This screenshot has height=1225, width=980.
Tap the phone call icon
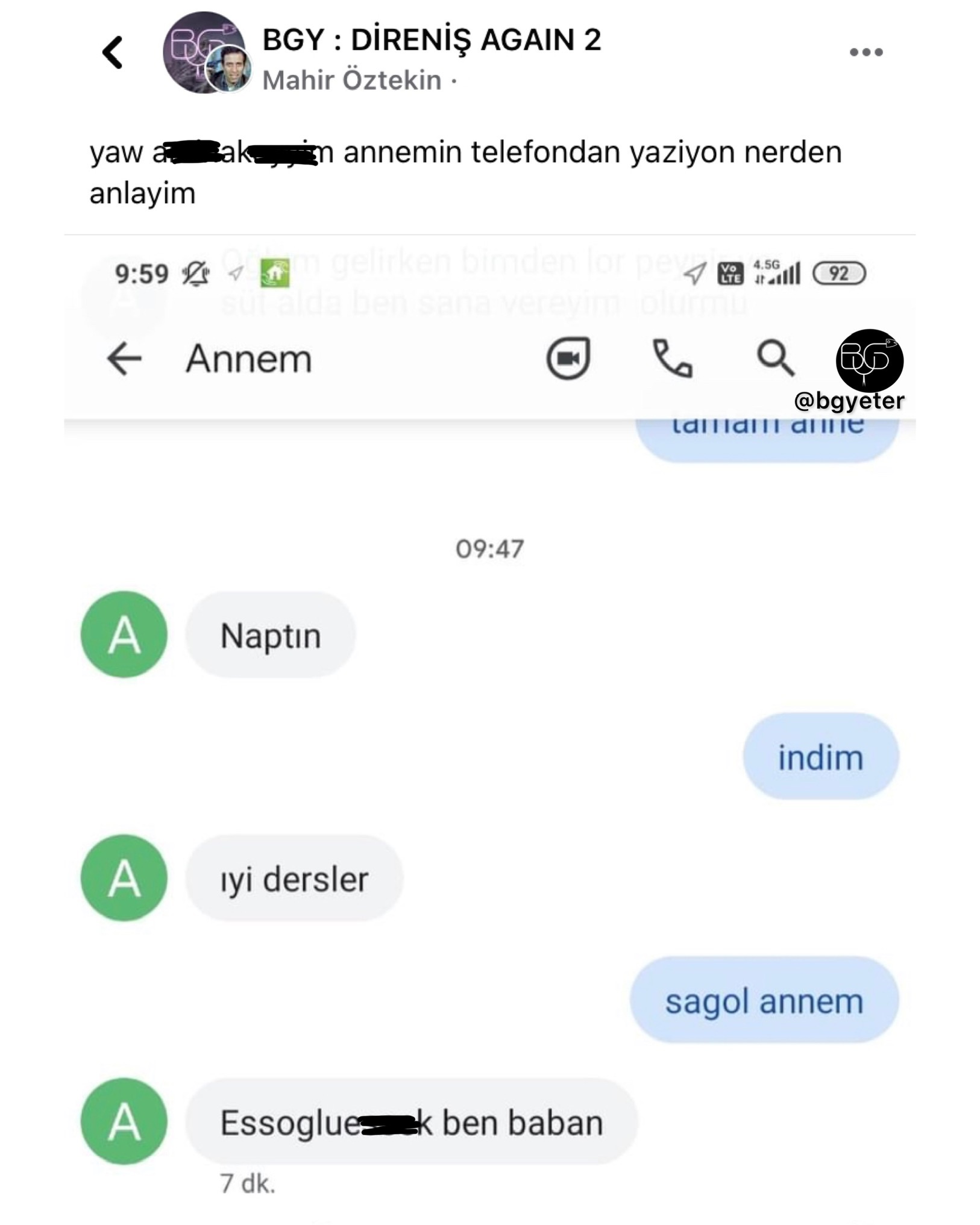coord(672,359)
